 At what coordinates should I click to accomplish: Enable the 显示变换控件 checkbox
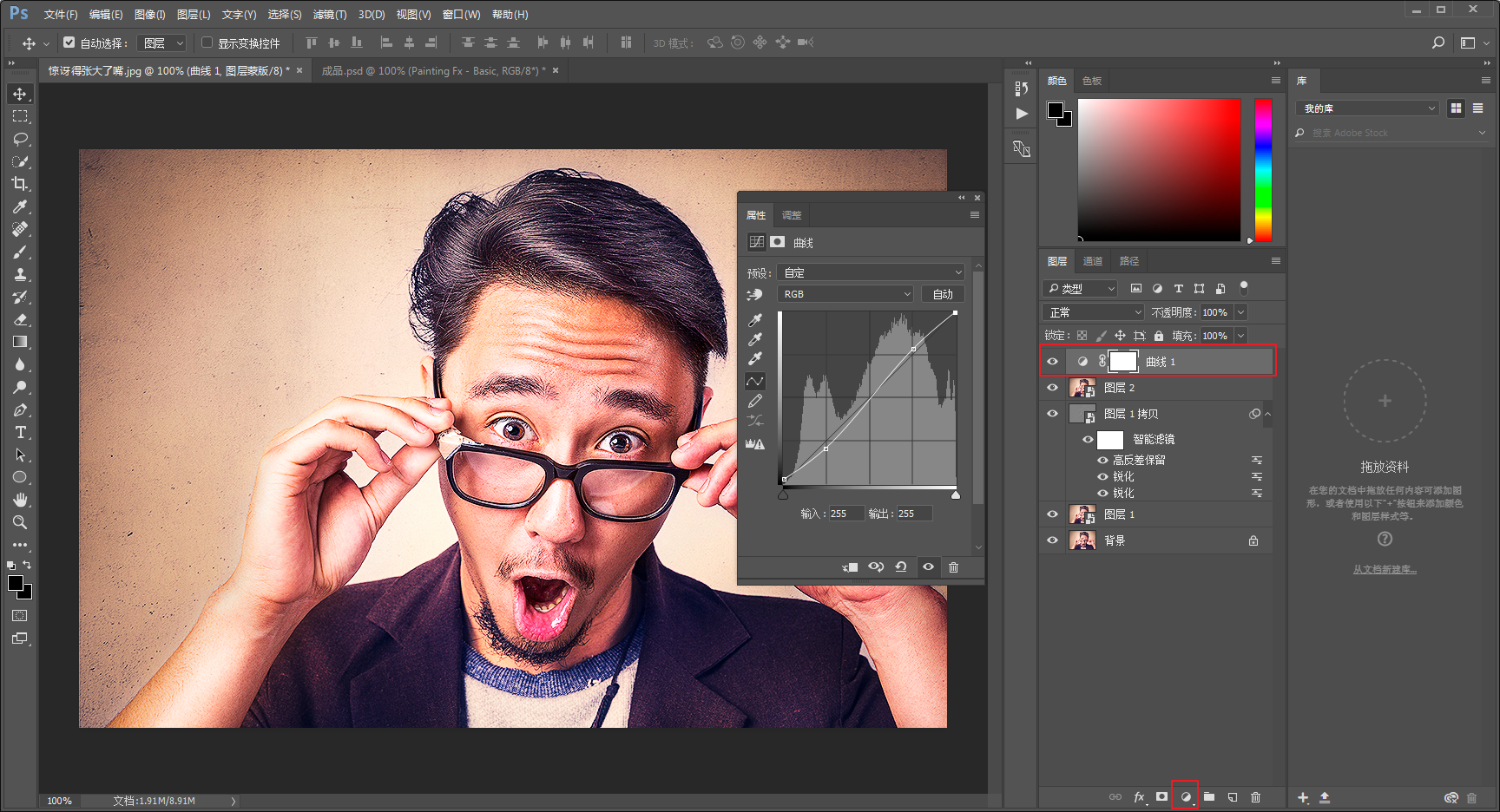pos(207,43)
